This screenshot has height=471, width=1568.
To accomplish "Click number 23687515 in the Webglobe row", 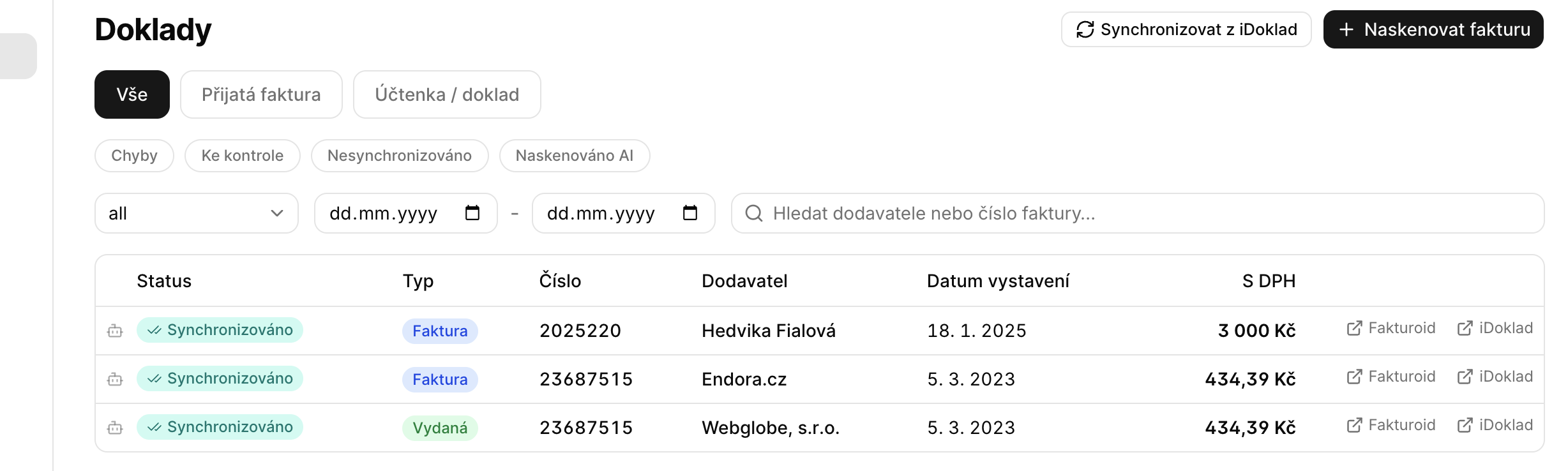I will (586, 428).
